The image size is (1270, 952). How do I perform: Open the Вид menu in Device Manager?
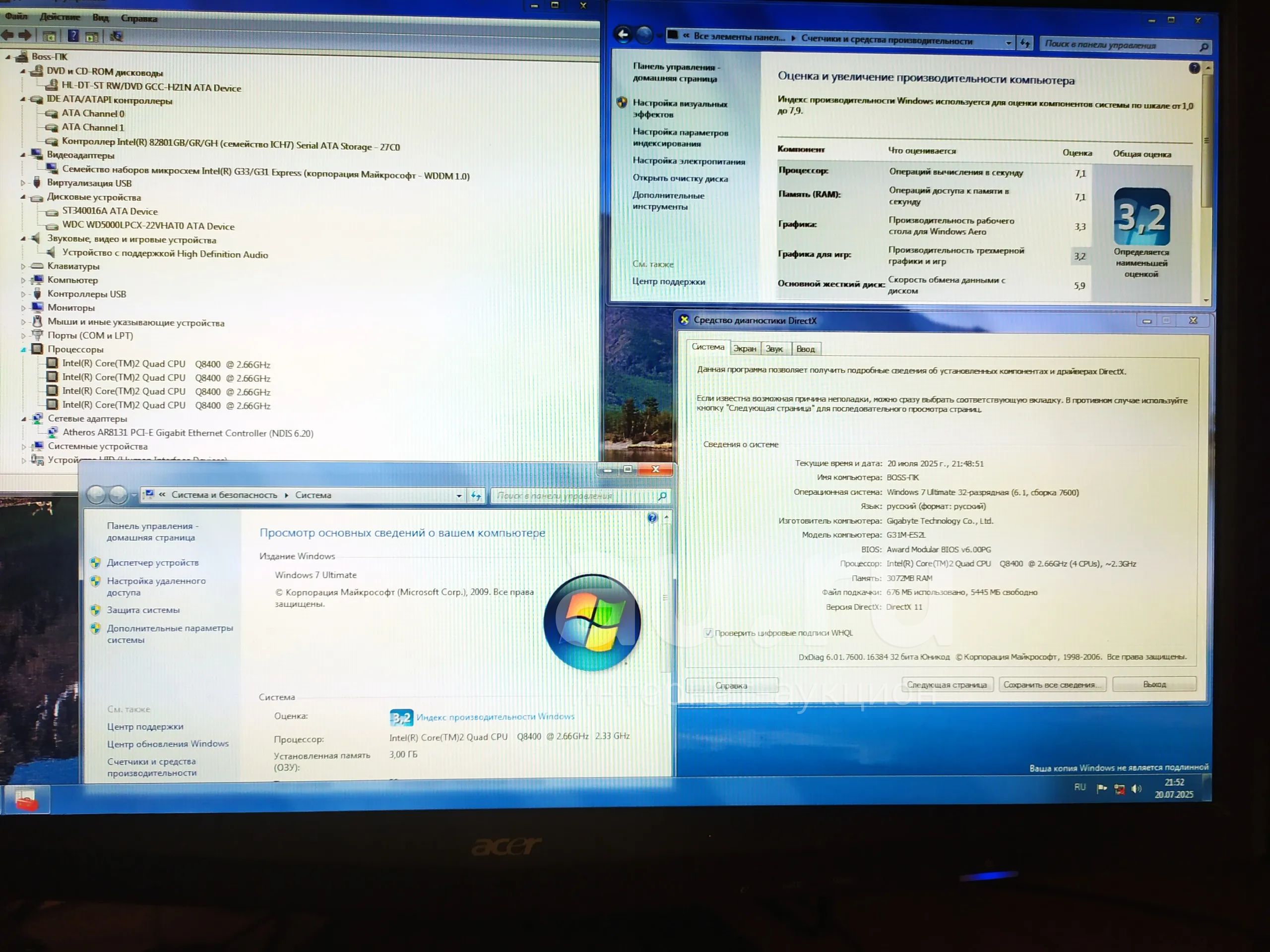[101, 18]
